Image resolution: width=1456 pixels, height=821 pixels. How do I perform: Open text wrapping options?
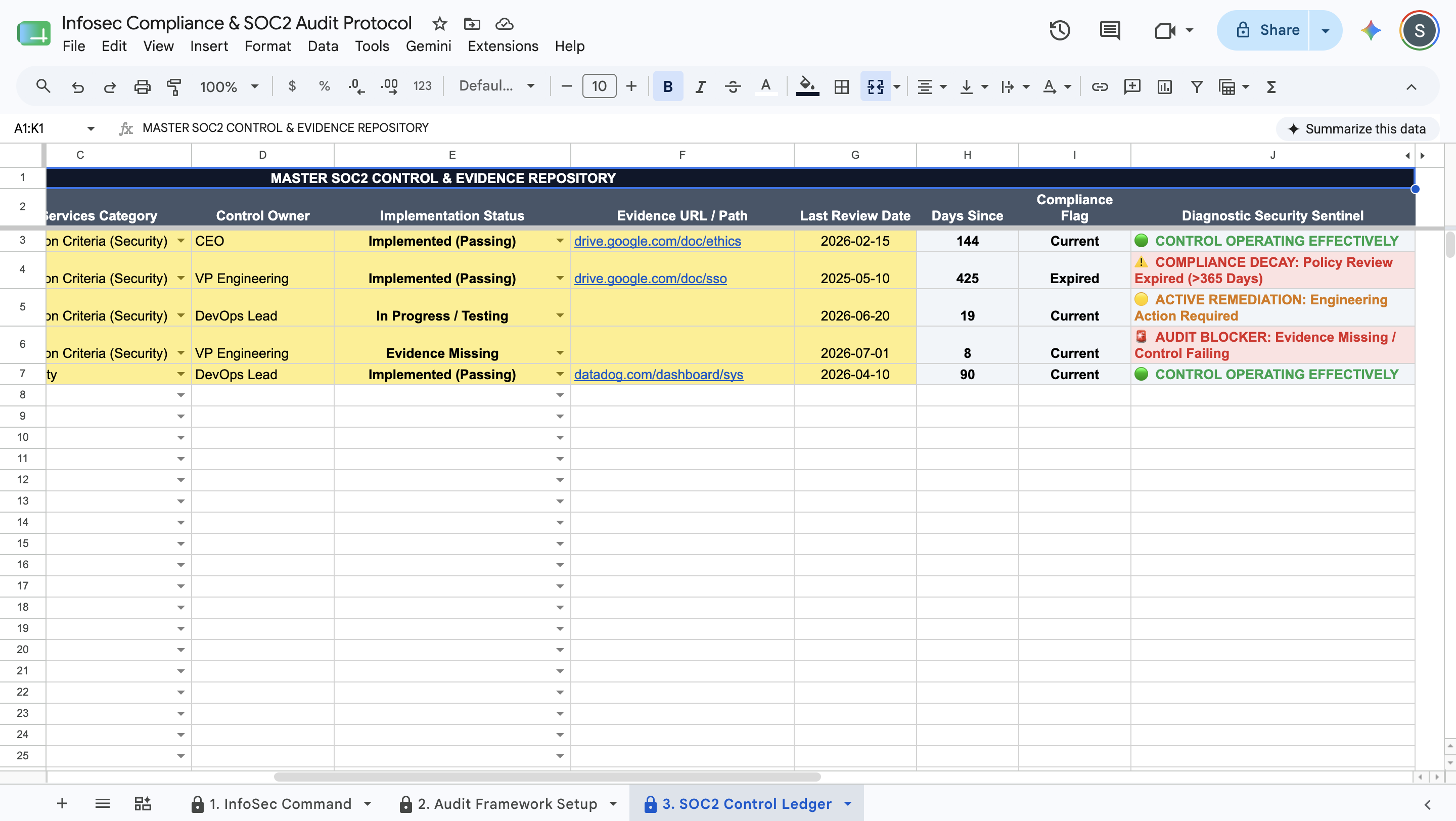pyautogui.click(x=1015, y=86)
